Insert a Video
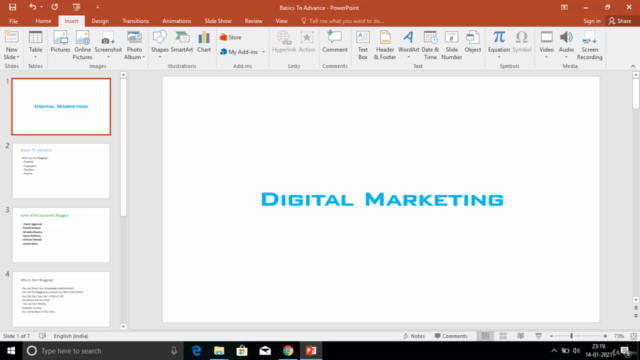The image size is (640, 360). [x=546, y=44]
